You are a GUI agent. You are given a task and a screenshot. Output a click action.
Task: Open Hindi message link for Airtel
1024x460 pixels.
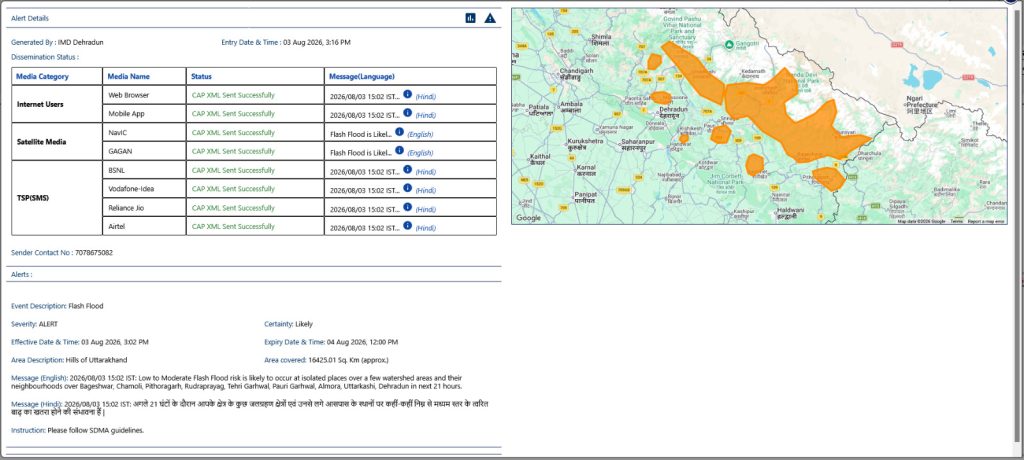[426, 228]
